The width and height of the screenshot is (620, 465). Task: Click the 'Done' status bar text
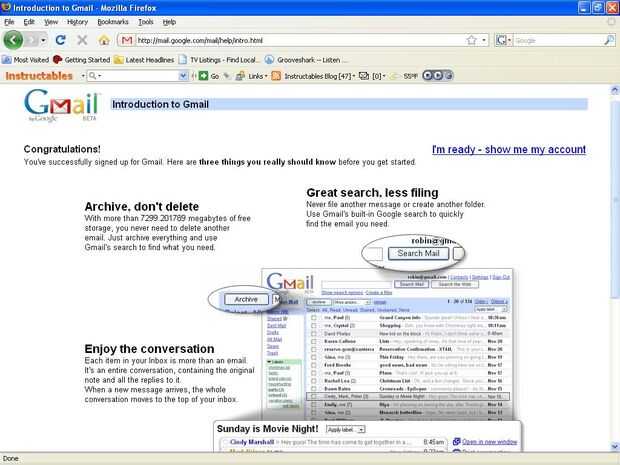click(11, 459)
